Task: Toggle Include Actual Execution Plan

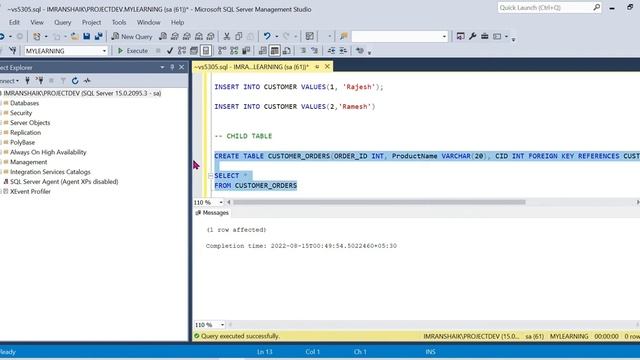Action: click(x=222, y=51)
